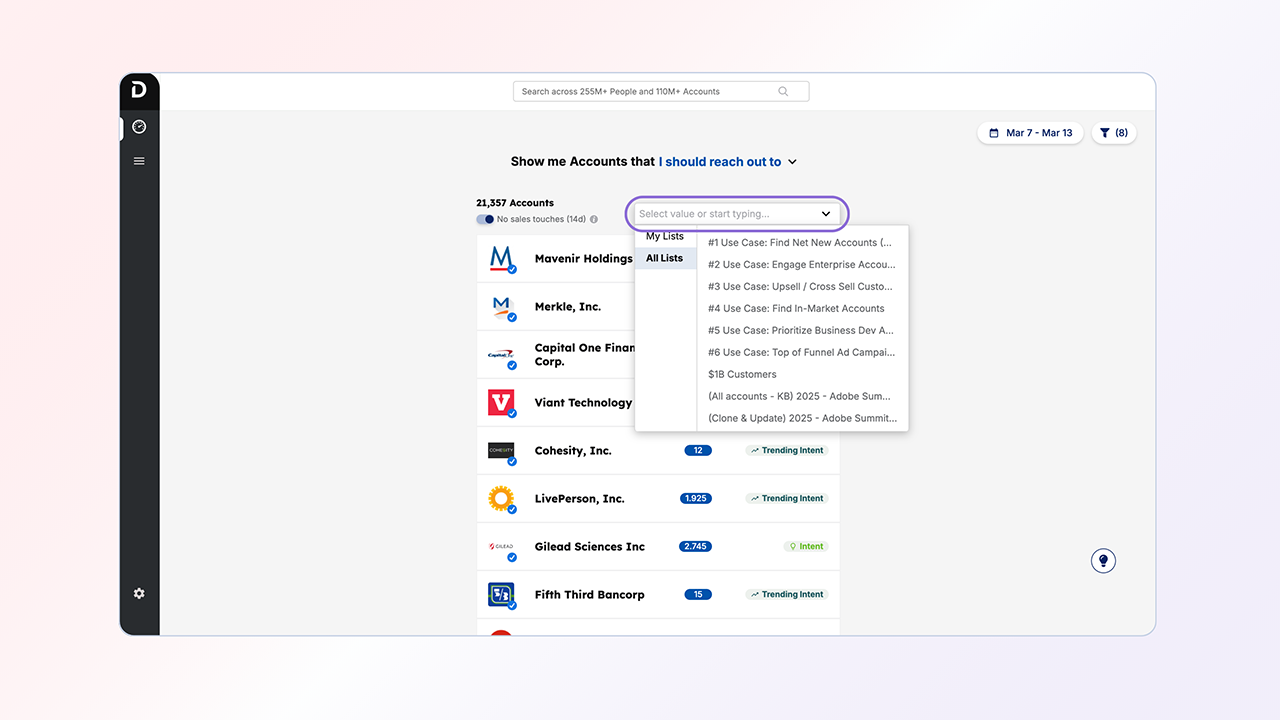The image size is (1280, 720).
Task: Click the Fifth Third Bancorp logo
Action: [x=501, y=595]
